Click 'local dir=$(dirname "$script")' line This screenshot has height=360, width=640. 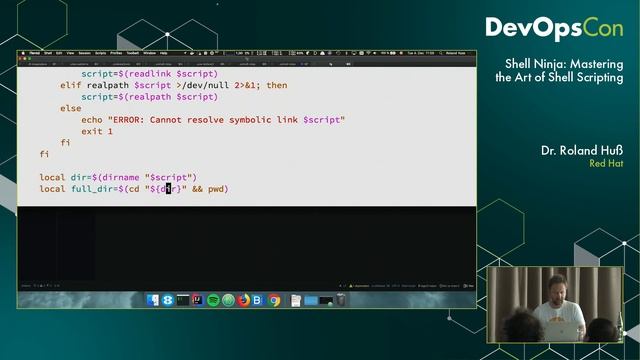point(118,178)
